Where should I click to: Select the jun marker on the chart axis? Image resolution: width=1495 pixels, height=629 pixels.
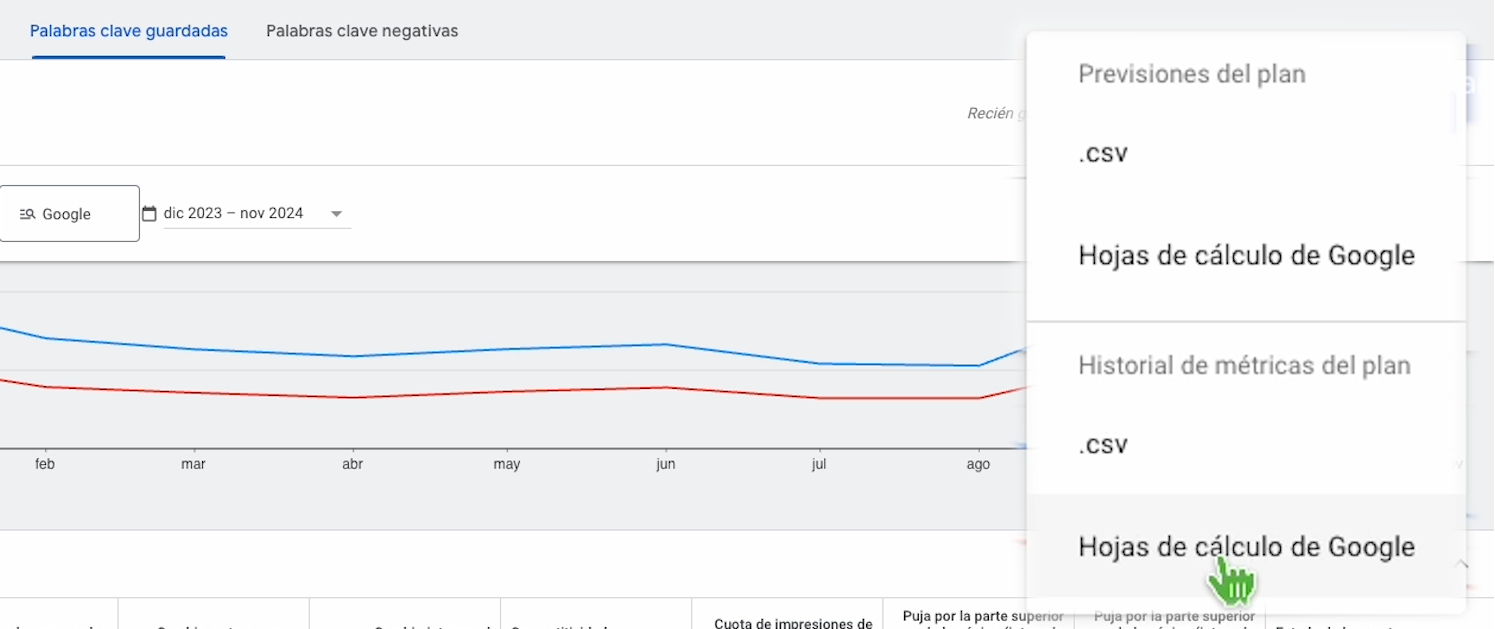pyautogui.click(x=665, y=464)
